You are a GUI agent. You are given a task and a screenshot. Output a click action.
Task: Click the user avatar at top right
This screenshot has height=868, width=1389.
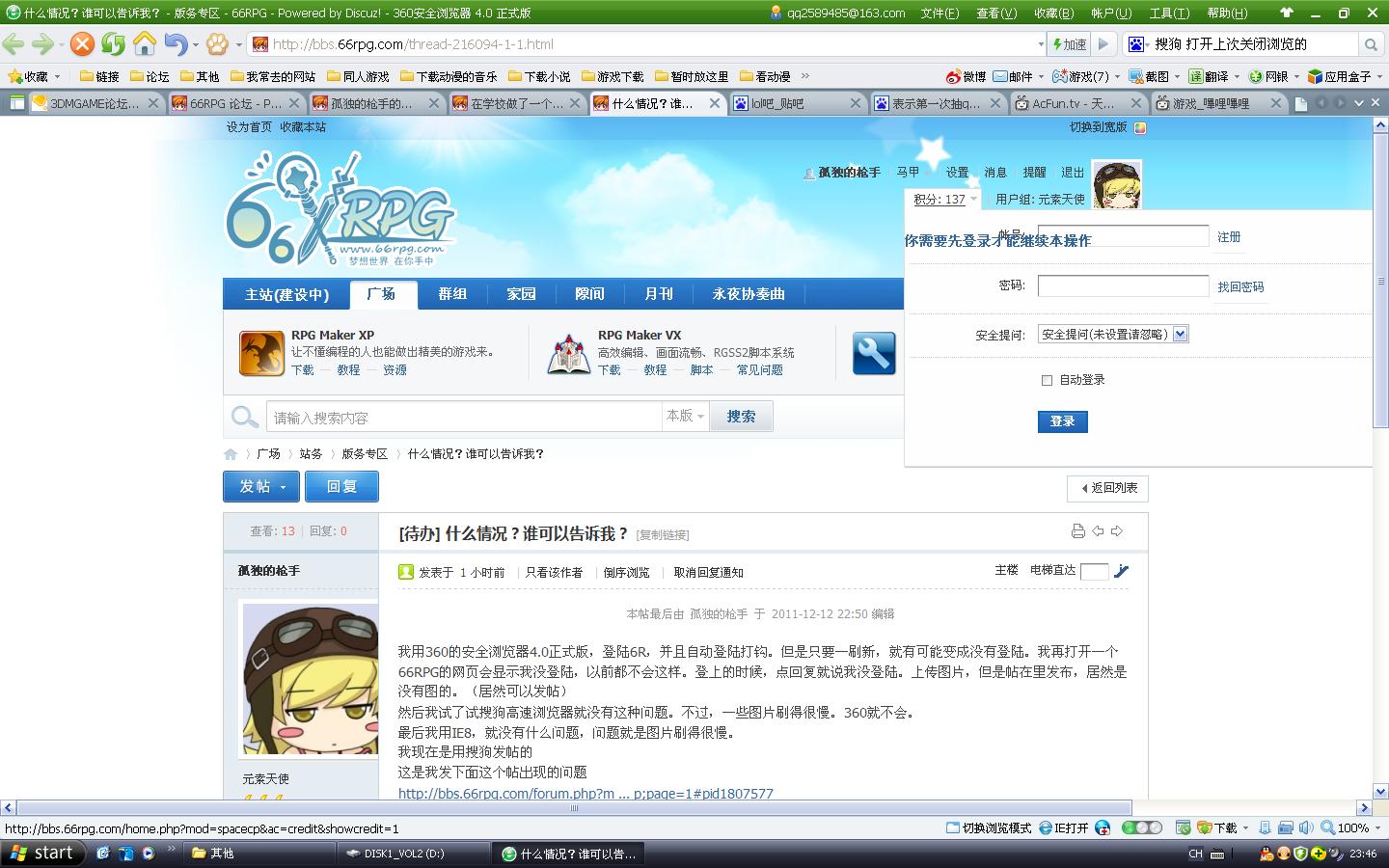coord(1116,184)
